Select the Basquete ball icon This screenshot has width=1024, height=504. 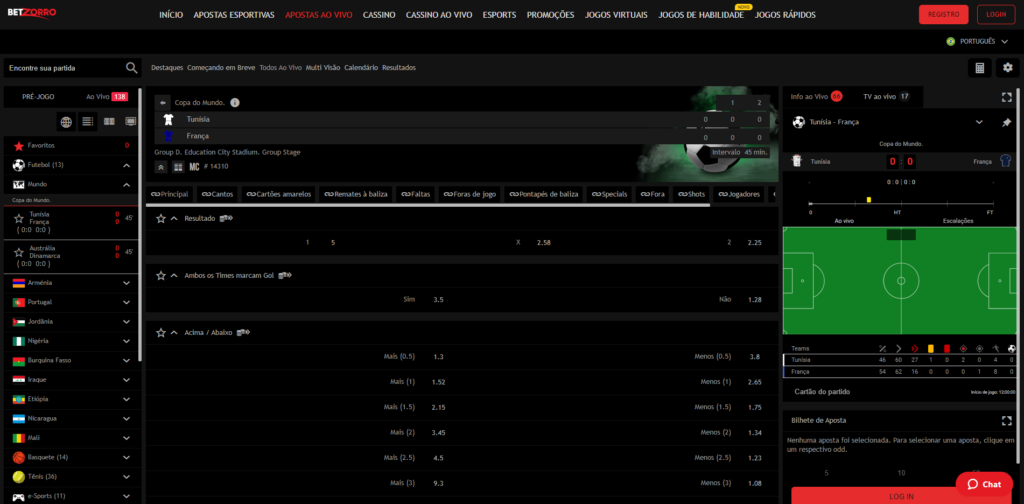point(18,457)
